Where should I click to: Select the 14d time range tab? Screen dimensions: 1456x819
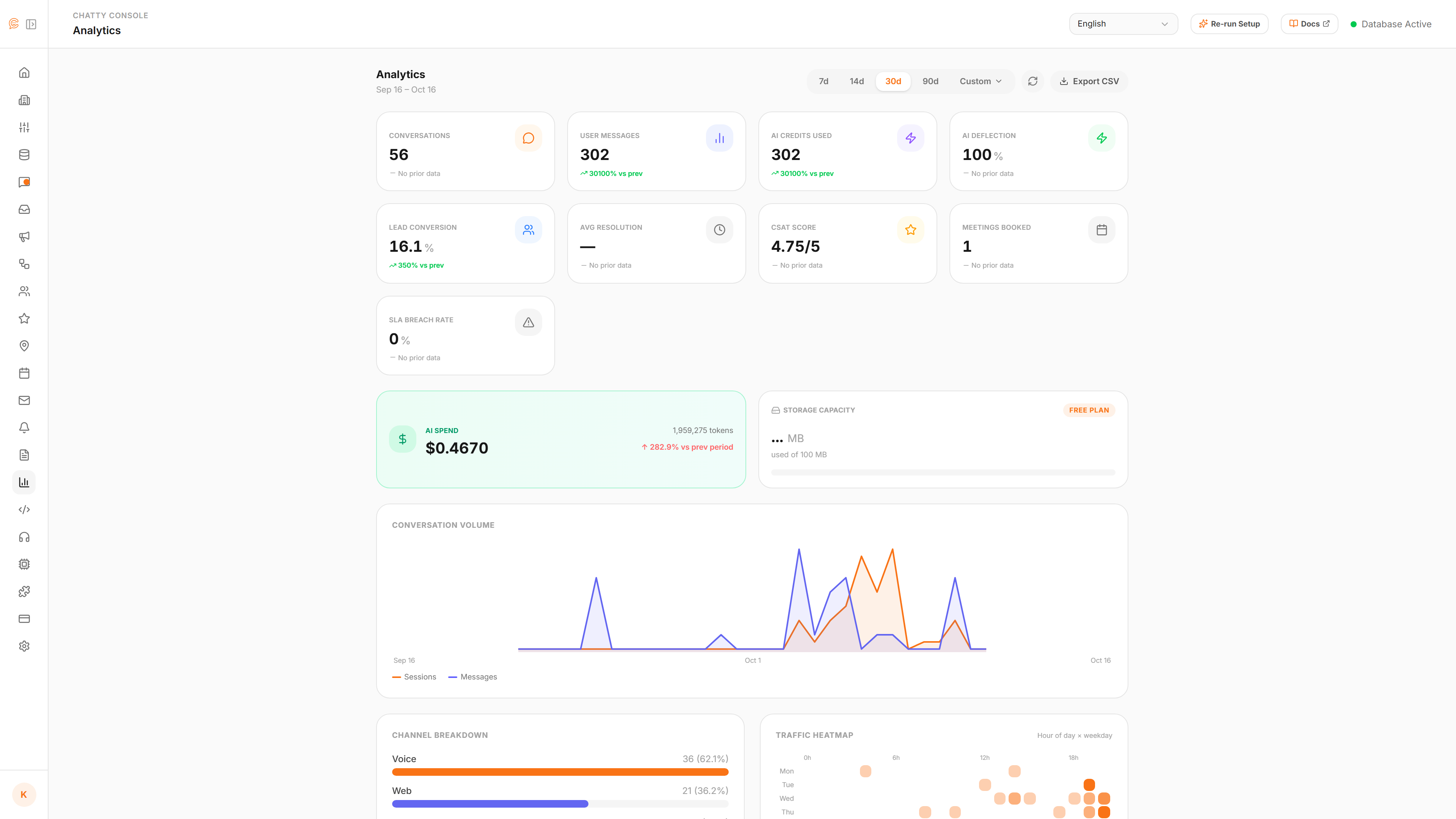857,82
